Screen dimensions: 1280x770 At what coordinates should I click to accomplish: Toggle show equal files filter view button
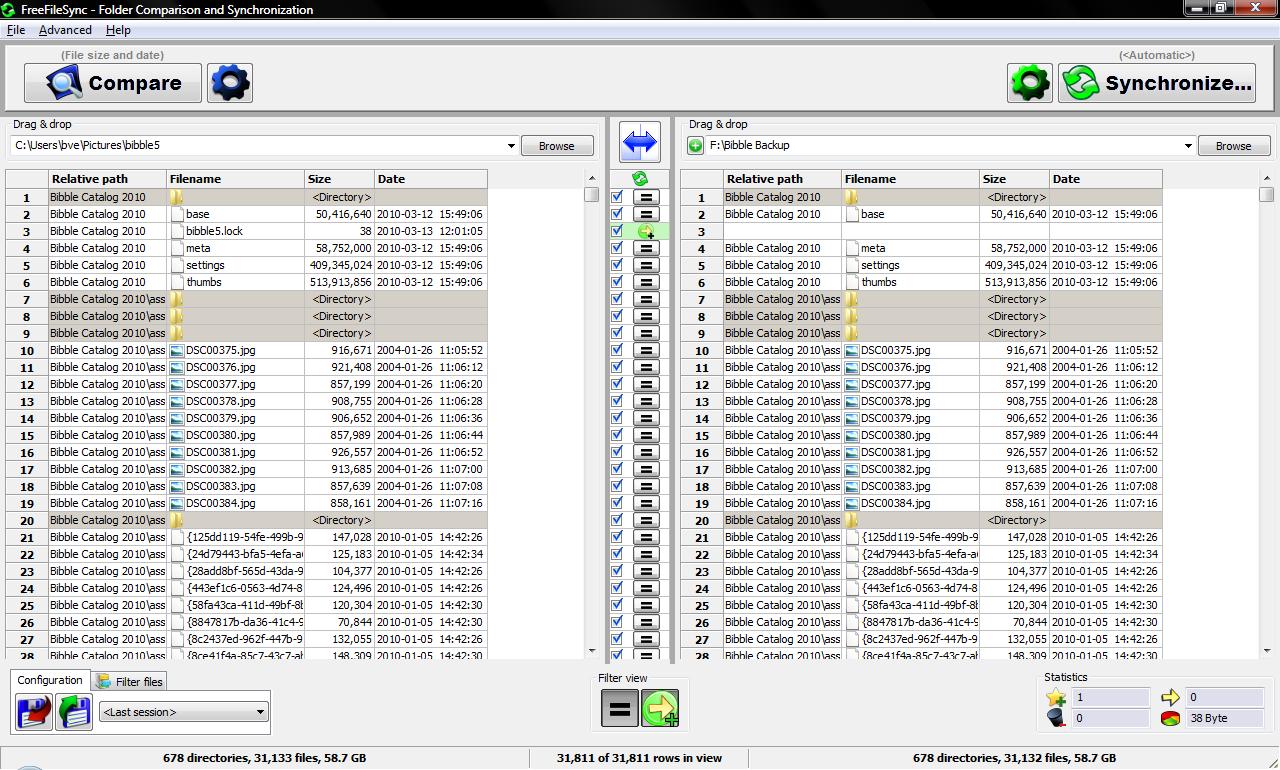(x=619, y=709)
